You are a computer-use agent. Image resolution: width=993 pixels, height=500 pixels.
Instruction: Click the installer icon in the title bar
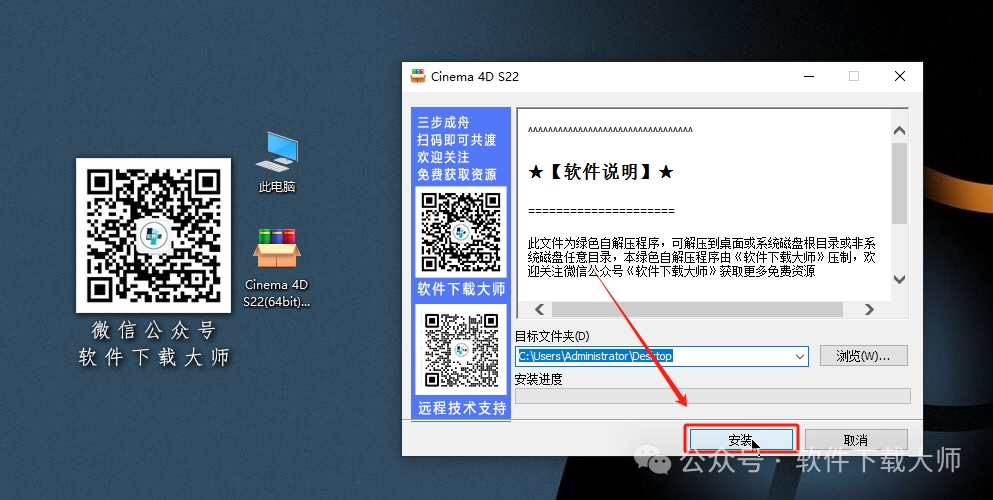[x=418, y=76]
